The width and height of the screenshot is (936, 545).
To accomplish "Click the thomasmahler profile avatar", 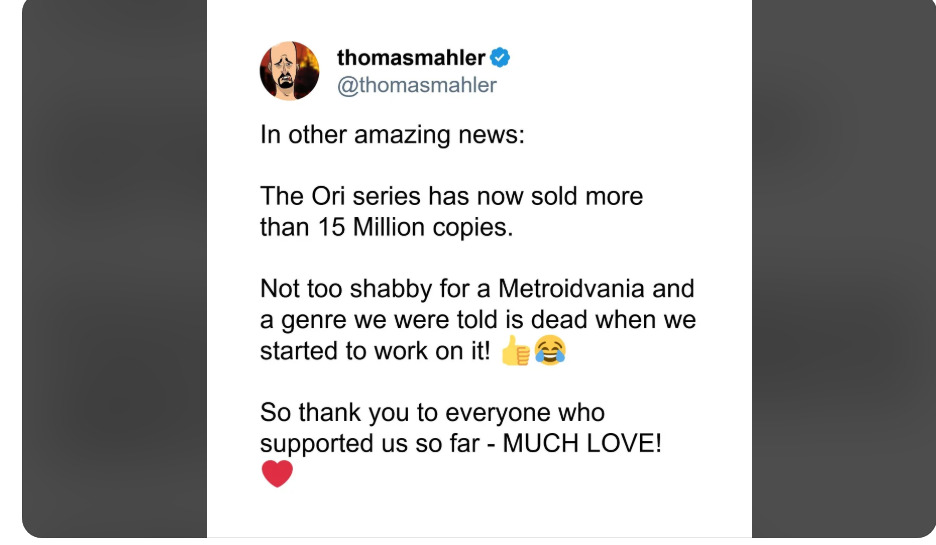I will [x=289, y=71].
